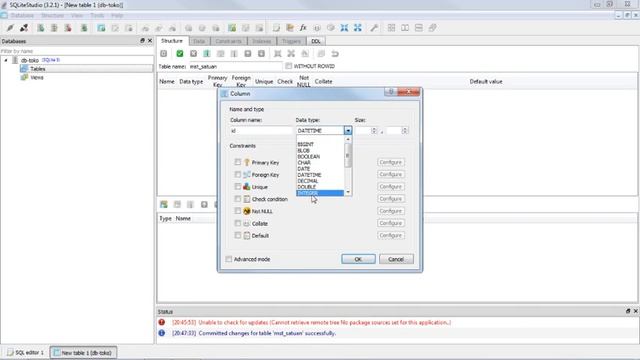This screenshot has height=360, width=640.
Task: Open the Database menu
Action: pyautogui.click(x=22, y=16)
